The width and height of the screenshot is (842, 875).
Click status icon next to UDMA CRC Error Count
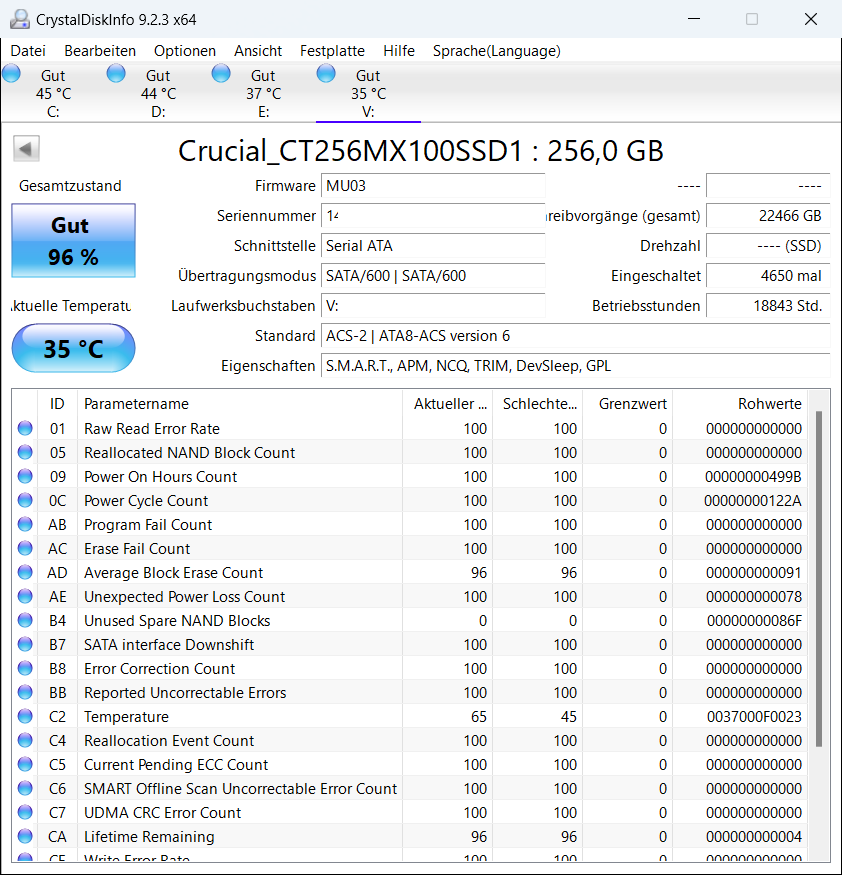[23, 812]
